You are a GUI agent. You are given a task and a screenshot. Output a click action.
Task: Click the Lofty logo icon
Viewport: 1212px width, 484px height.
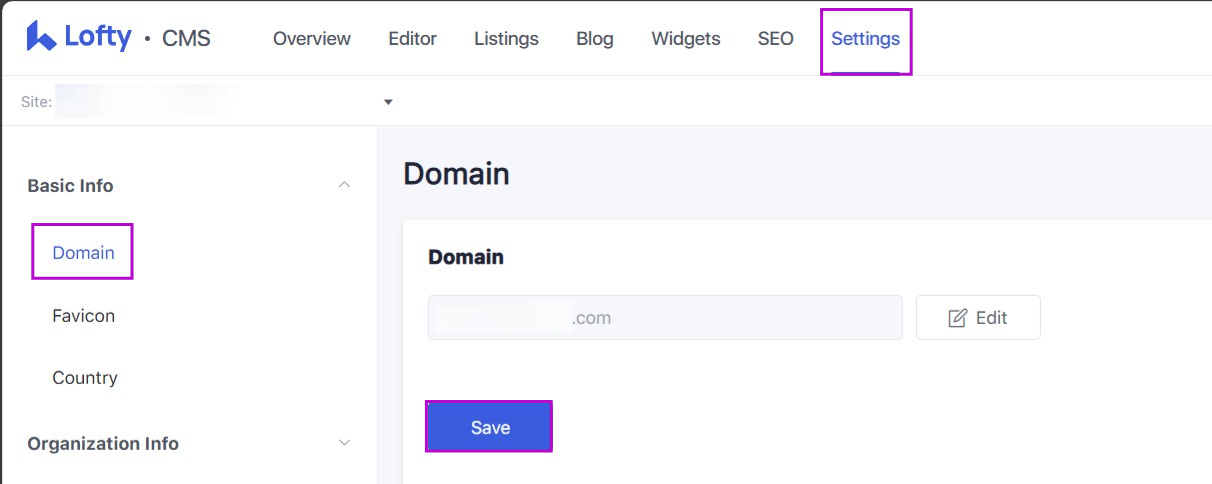click(x=41, y=37)
